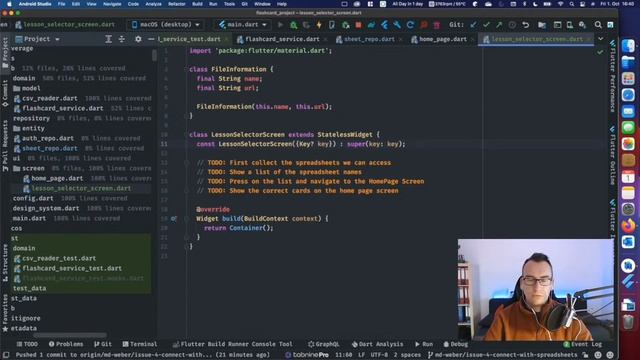640x360 pixels.
Task: Switch to sheet_repo.dart editor tab
Action: pyautogui.click(x=369, y=39)
